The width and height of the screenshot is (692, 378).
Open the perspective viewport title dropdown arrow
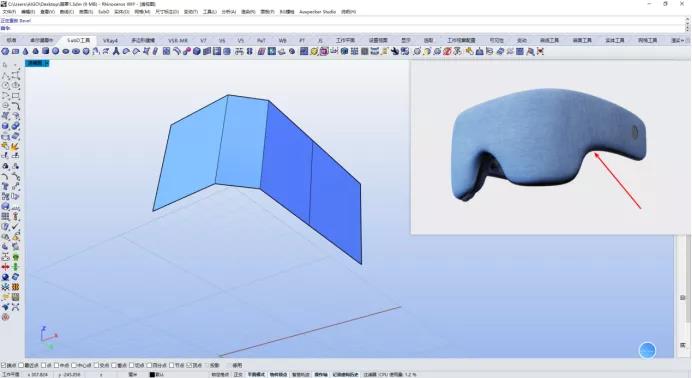(x=47, y=63)
